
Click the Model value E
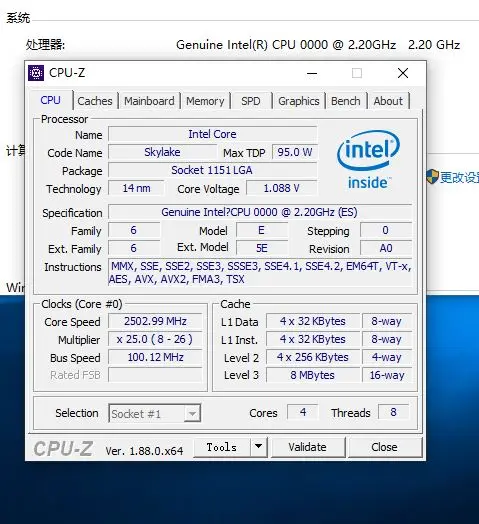262,231
